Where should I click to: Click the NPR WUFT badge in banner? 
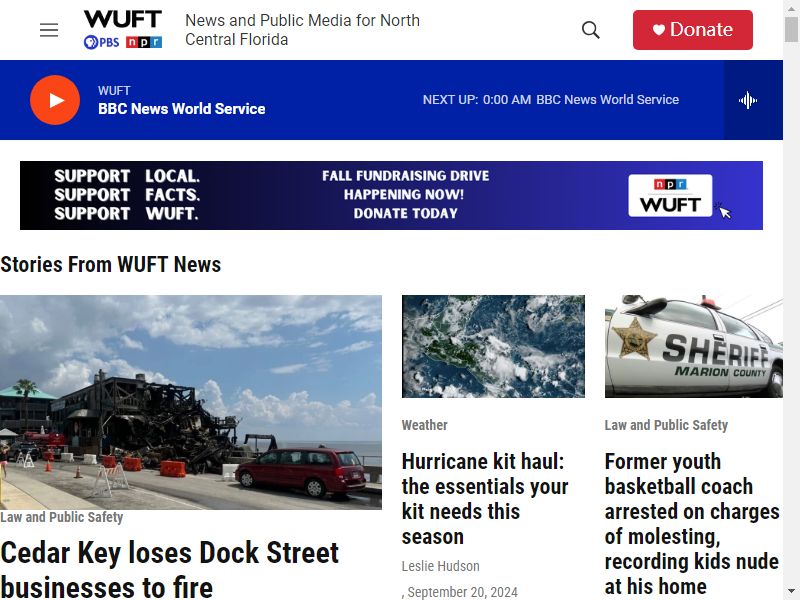670,195
